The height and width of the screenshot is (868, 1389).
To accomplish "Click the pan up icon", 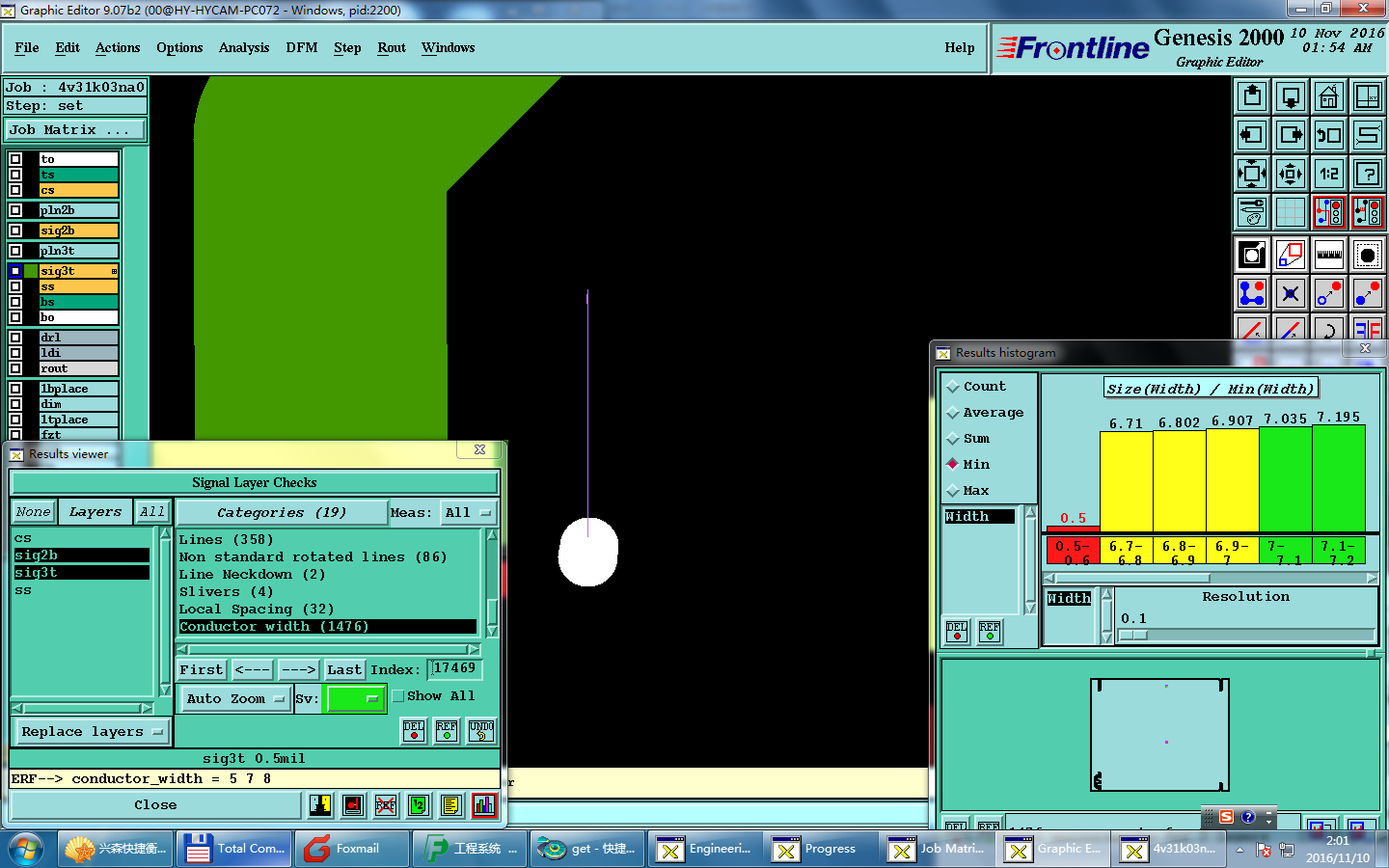I will (x=1252, y=96).
